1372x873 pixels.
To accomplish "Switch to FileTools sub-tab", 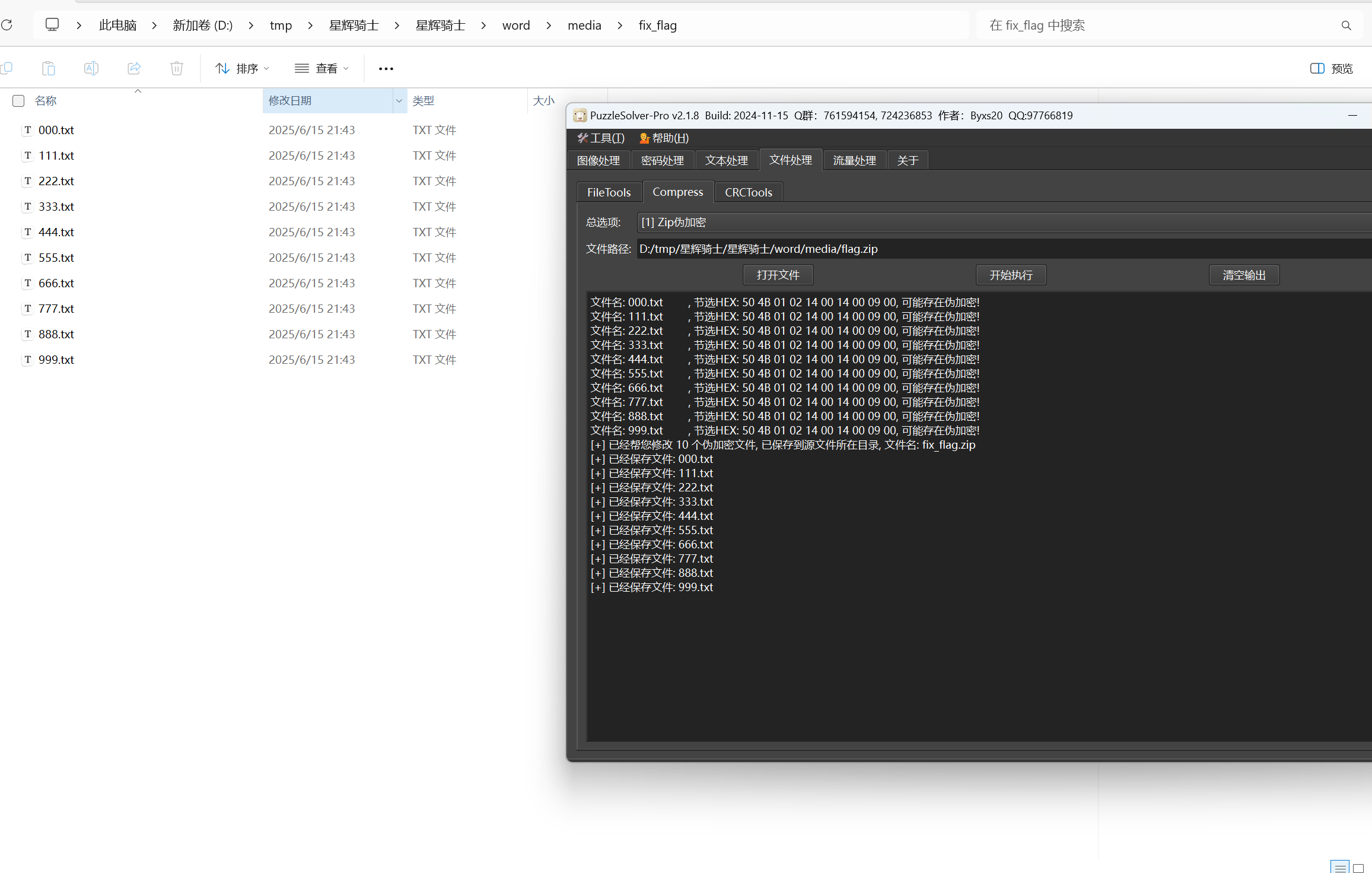I will (609, 193).
